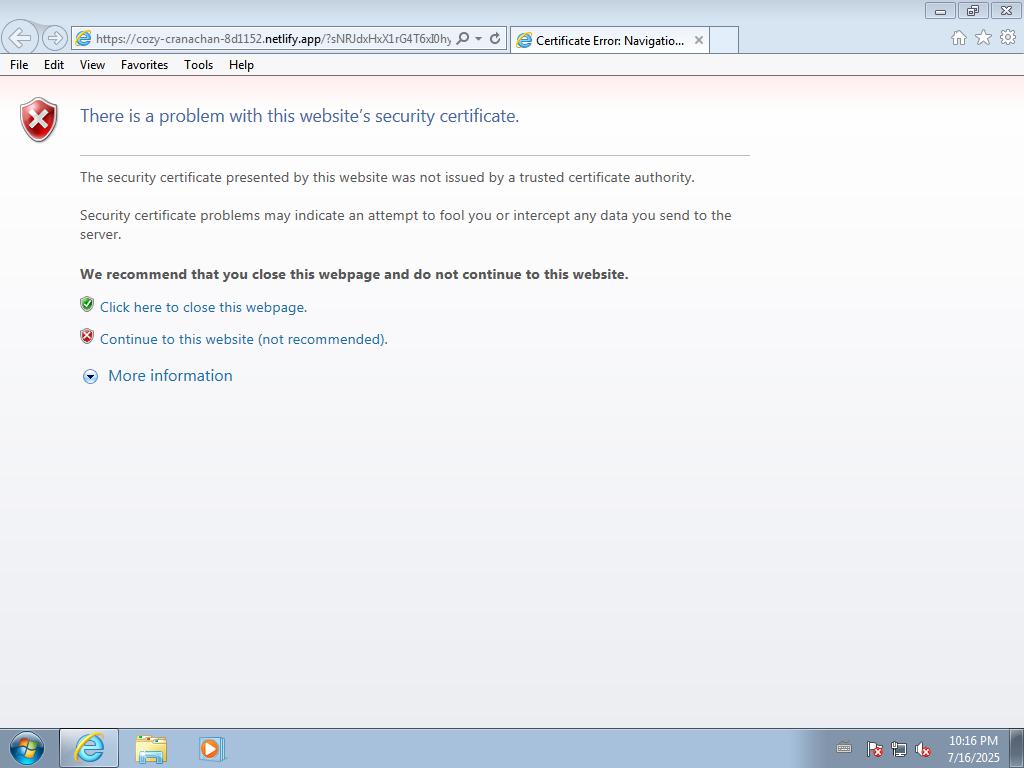Image resolution: width=1024 pixels, height=768 pixels.
Task: Click Internet Explorer taskbar icon
Action: pos(89,748)
